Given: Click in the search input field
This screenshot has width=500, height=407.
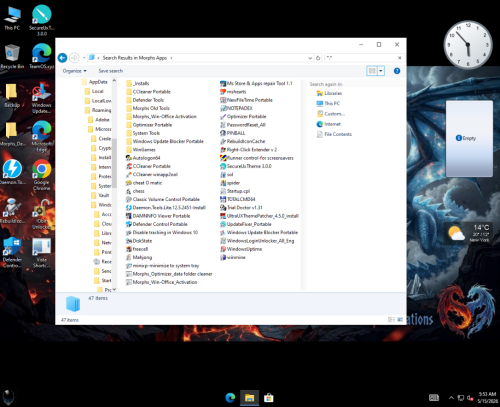Looking at the screenshot, I should coord(361,58).
